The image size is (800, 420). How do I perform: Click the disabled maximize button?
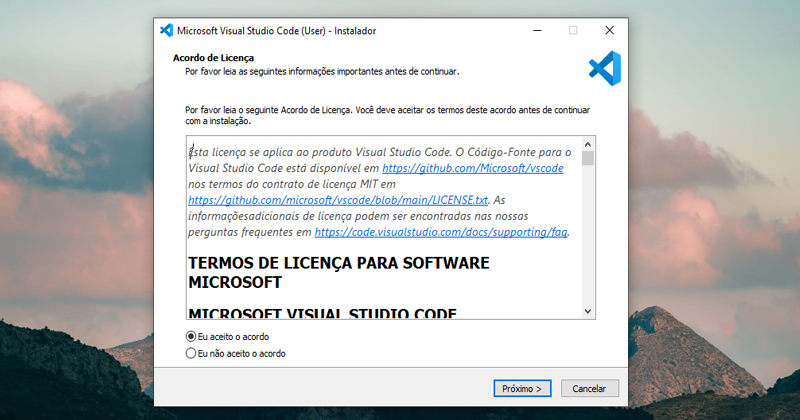pos(573,30)
